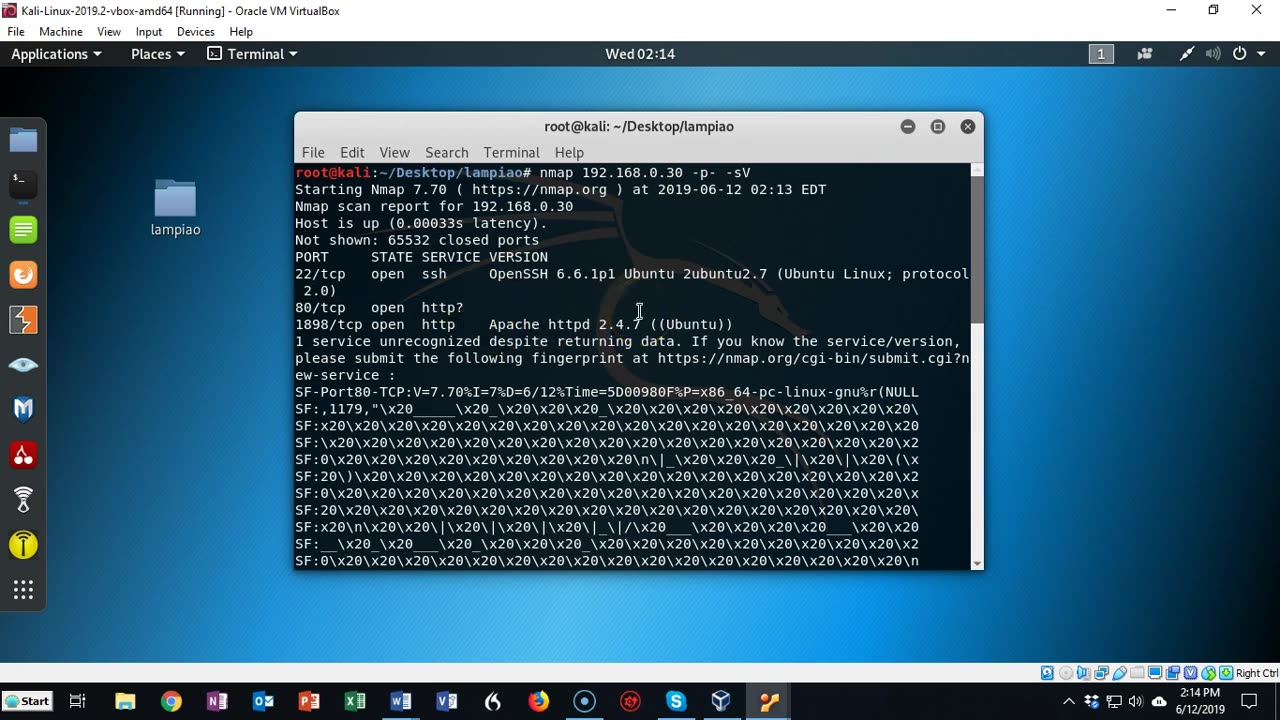
Task: Open terminal window File menu
Action: pyautogui.click(x=313, y=152)
